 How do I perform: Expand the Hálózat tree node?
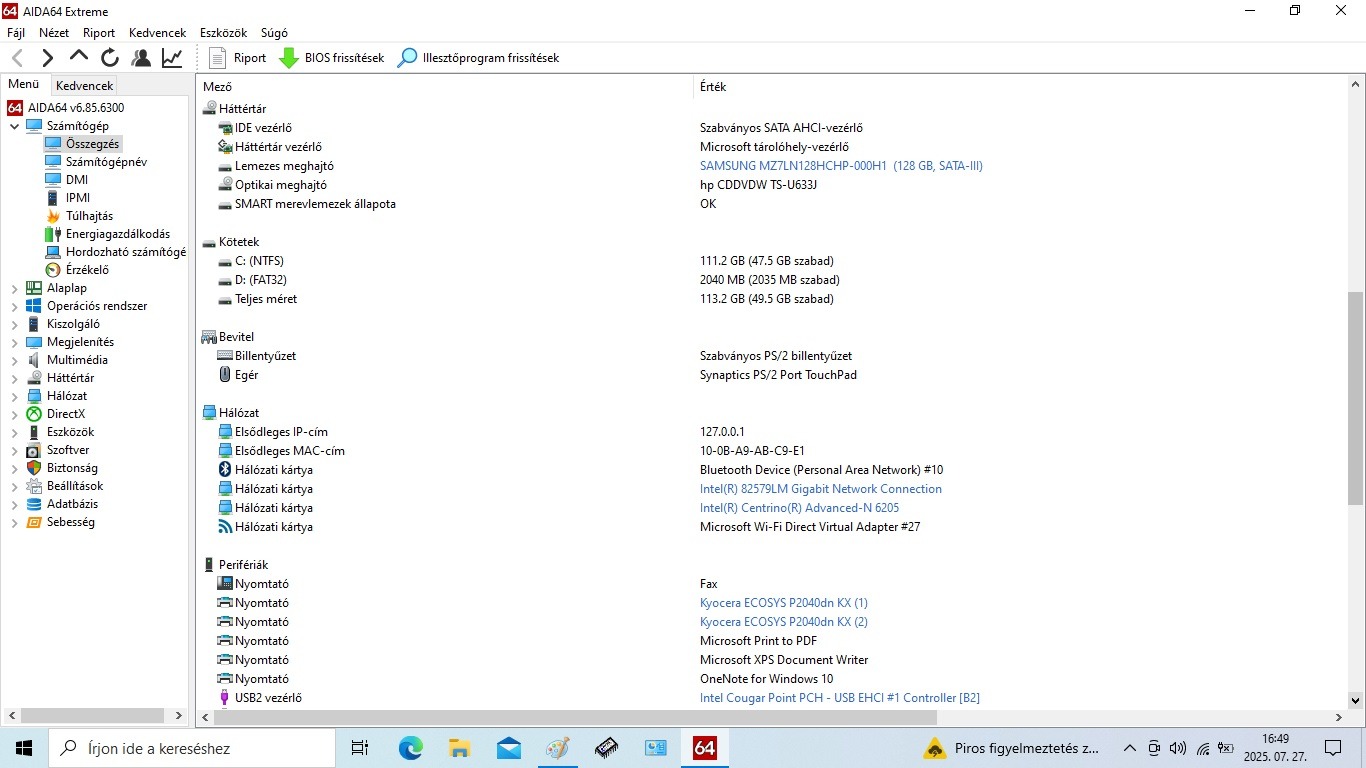[14, 396]
